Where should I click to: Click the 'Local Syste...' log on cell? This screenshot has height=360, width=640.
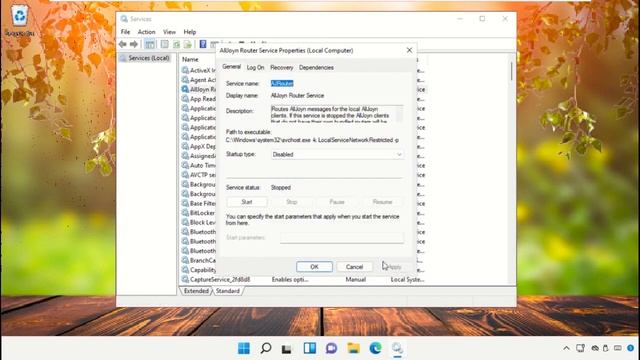407,280
